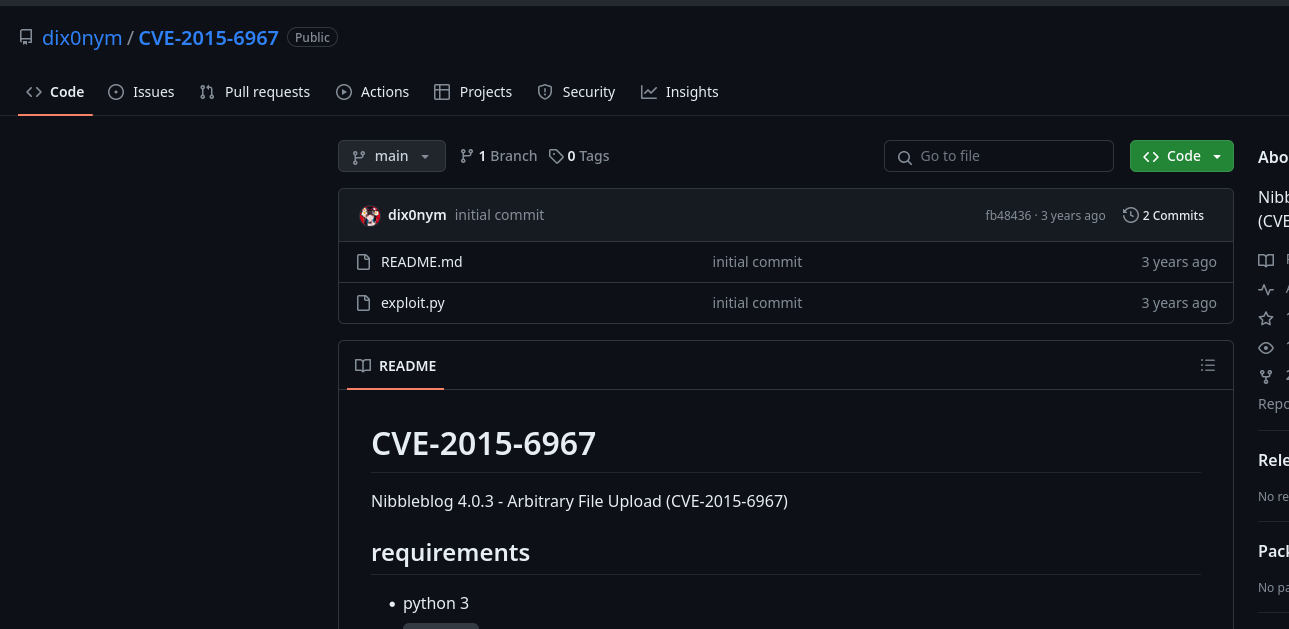The height and width of the screenshot is (629, 1289).
Task: Open README.md's initial commit message
Action: pos(757,262)
